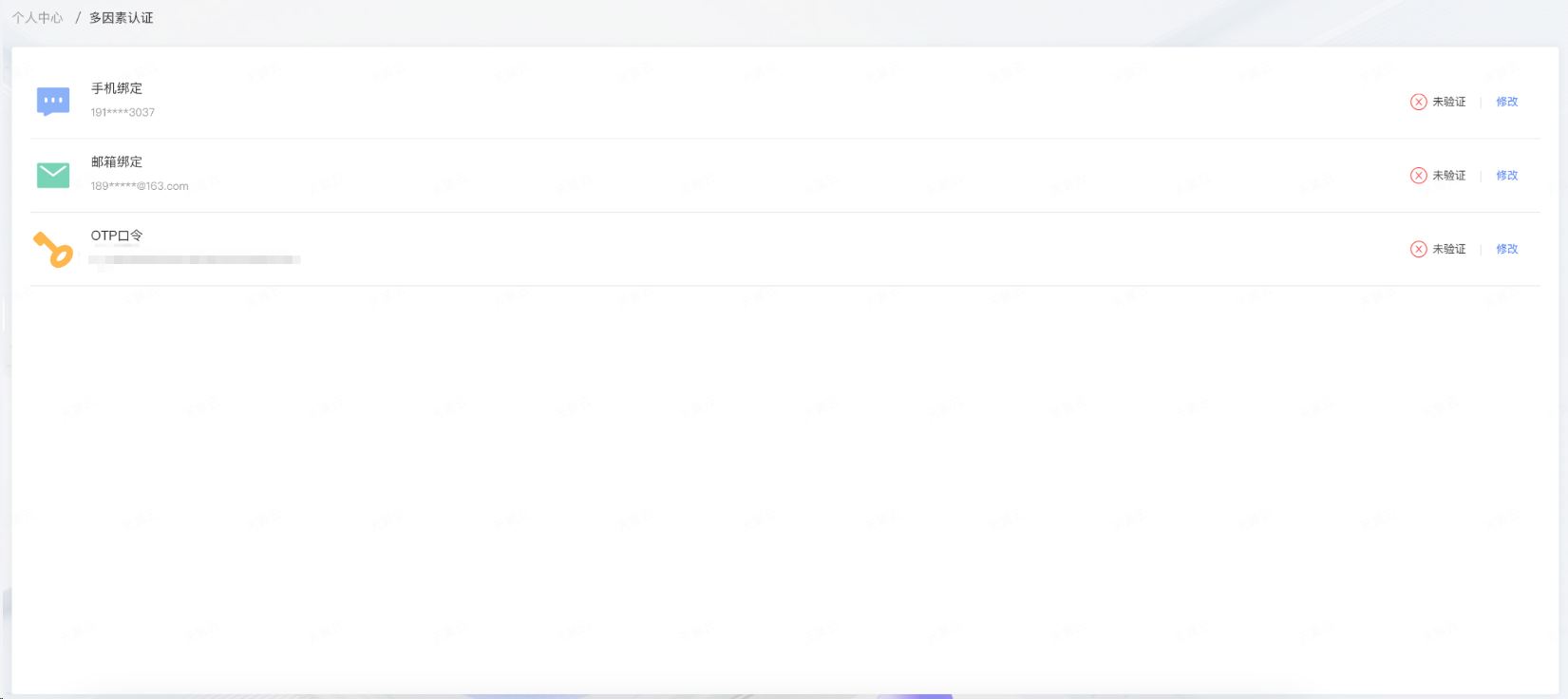Click the blue SMS message icon for 手机绑定
Viewport: 1568px width, 699px height.
pos(53,101)
